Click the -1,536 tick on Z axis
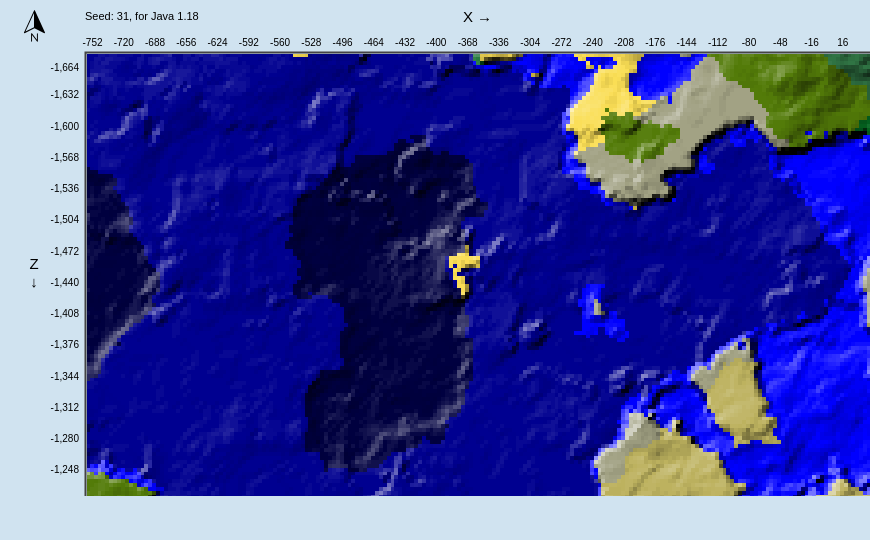Image resolution: width=870 pixels, height=540 pixels. click(65, 189)
